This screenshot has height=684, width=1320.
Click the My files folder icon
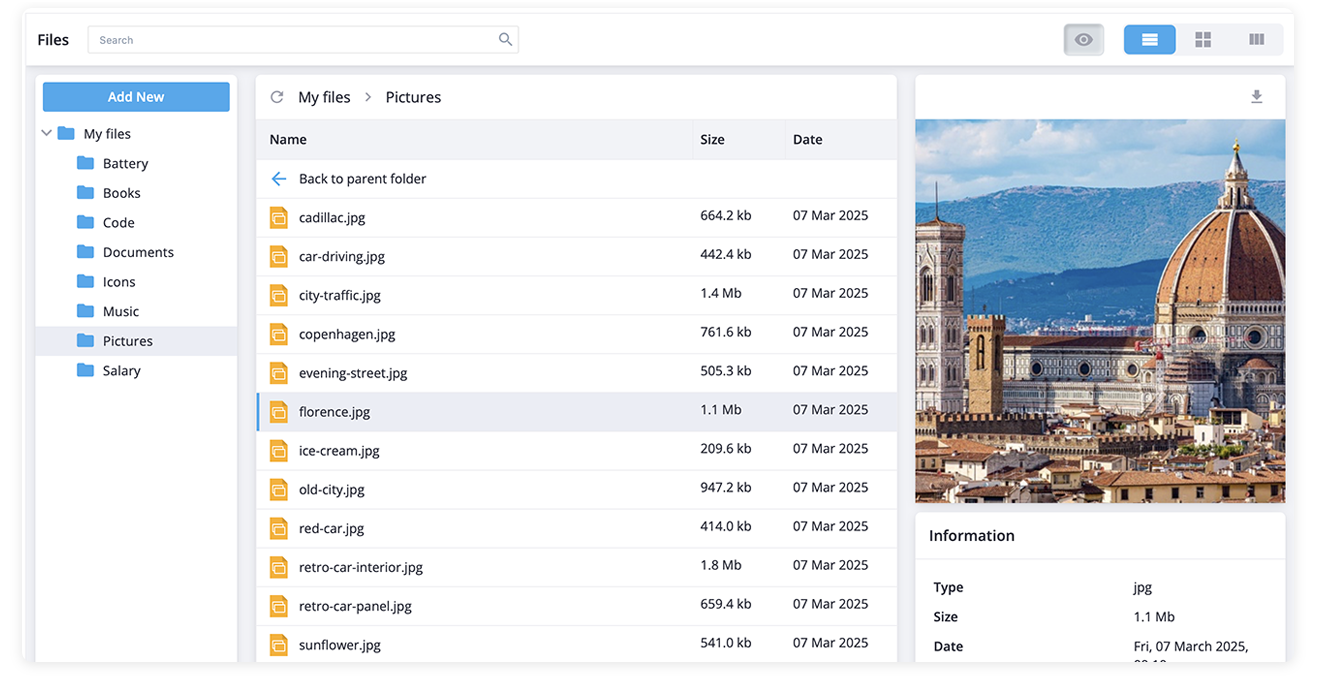point(67,132)
